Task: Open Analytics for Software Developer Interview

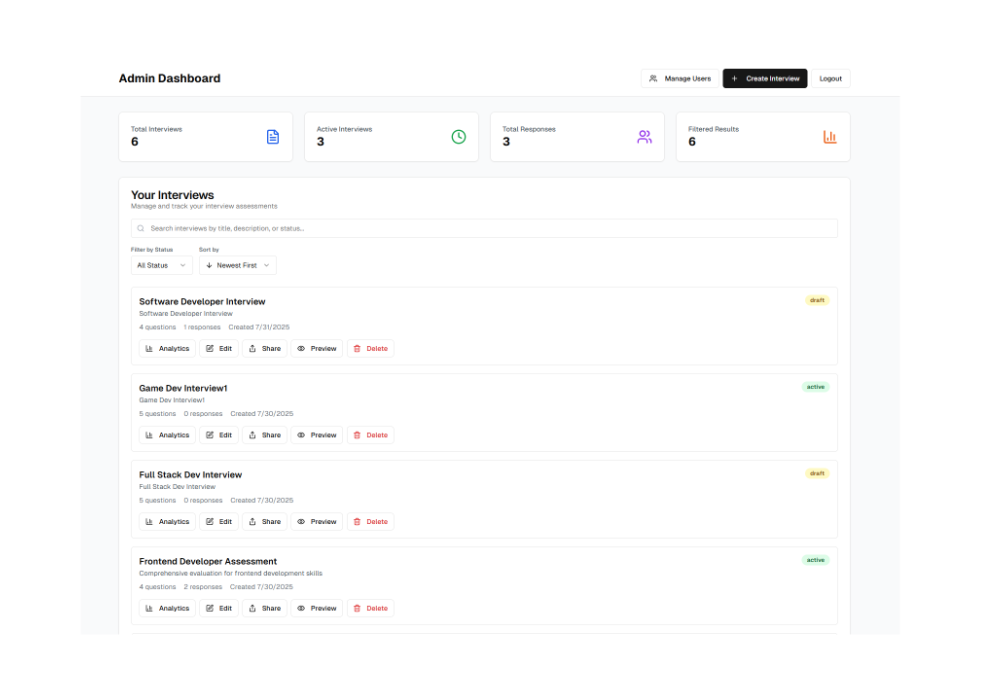Action: [167, 349]
